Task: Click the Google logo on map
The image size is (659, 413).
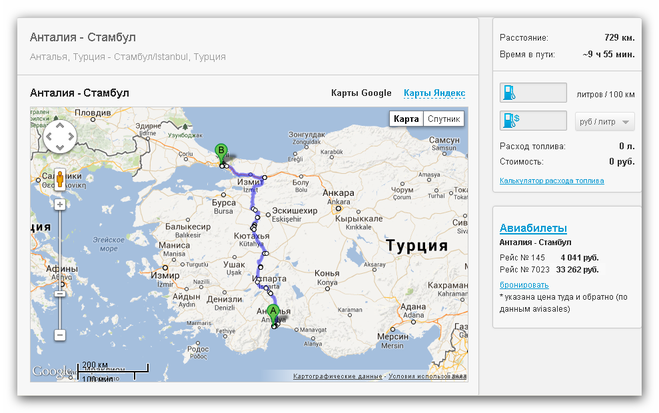Action: pos(51,371)
